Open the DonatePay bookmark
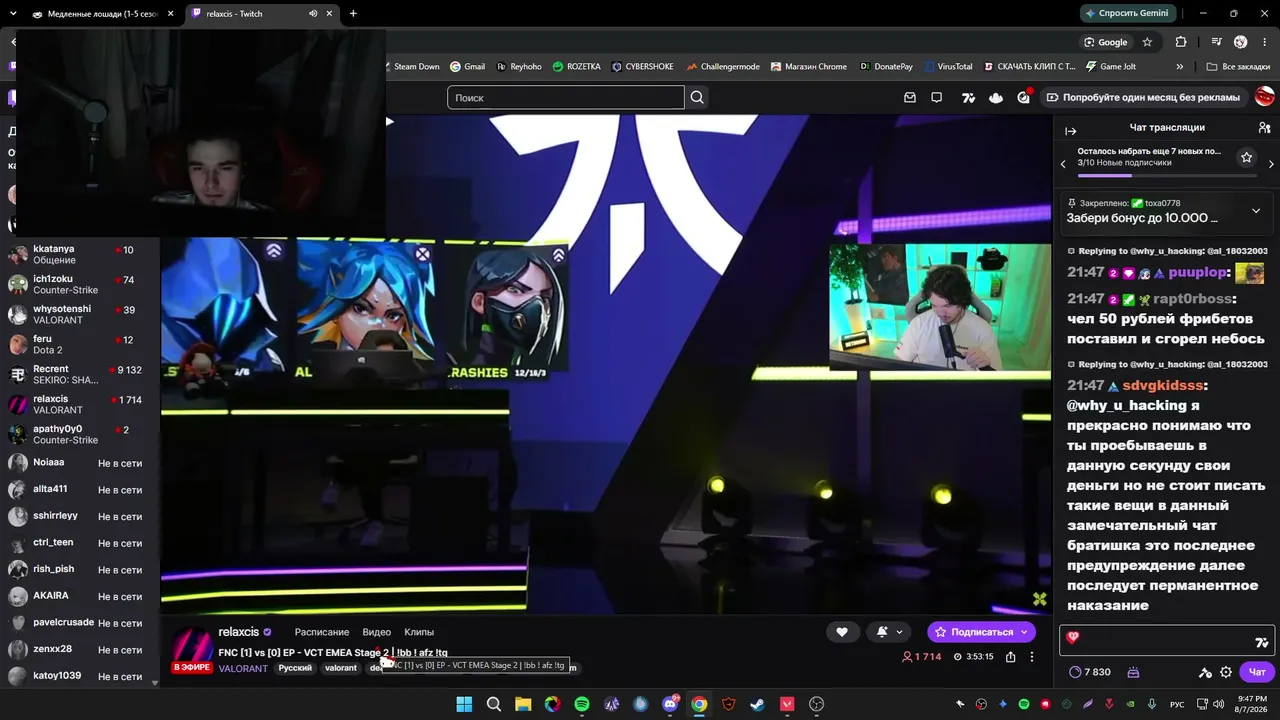Viewport: 1280px width, 720px height. pos(886,67)
